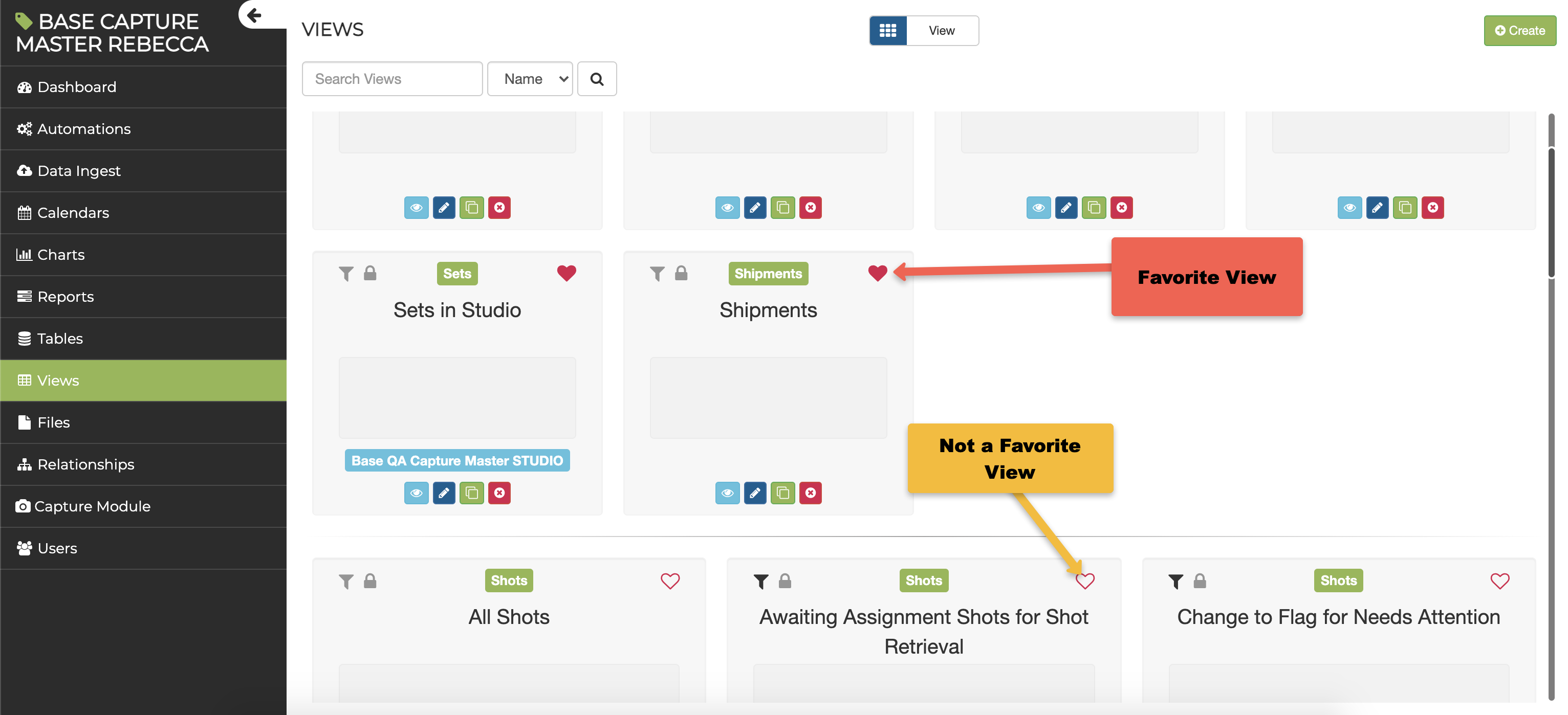1568x715 pixels.
Task: Click the edit pencil on Shipments card
Action: point(755,493)
